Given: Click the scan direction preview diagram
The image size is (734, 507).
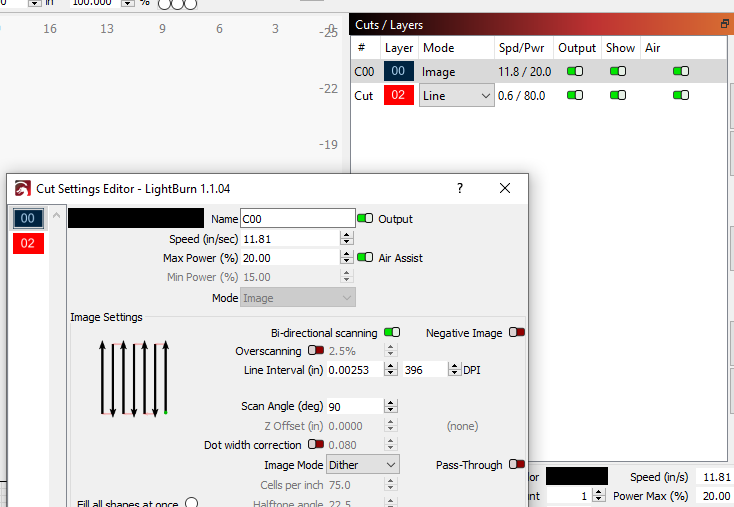Looking at the screenshot, I should coord(133,378).
